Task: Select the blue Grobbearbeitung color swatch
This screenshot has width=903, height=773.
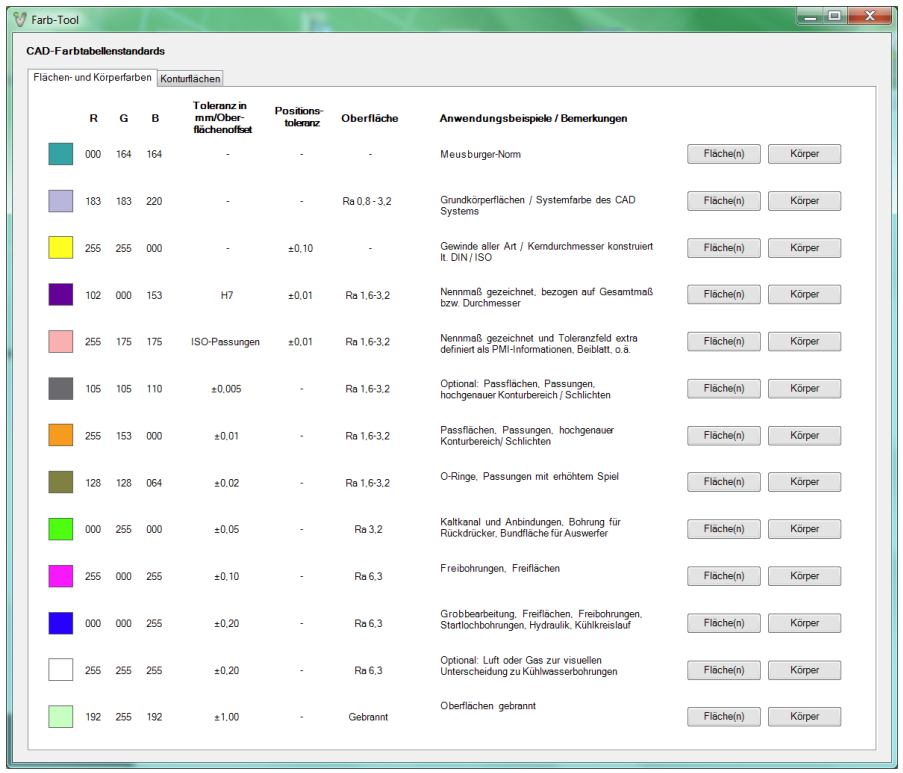Action: coord(61,623)
